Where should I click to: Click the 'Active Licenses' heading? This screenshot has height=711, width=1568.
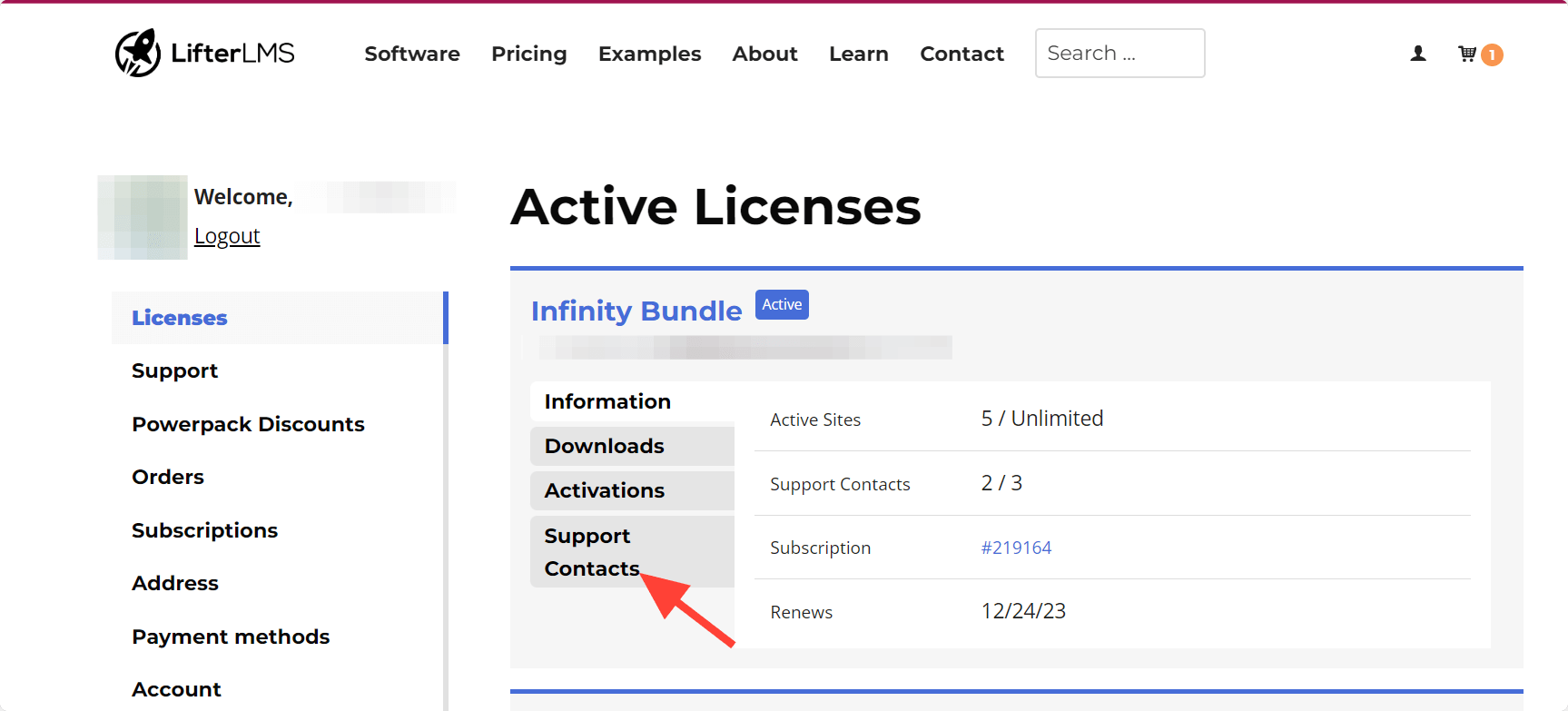[716, 206]
